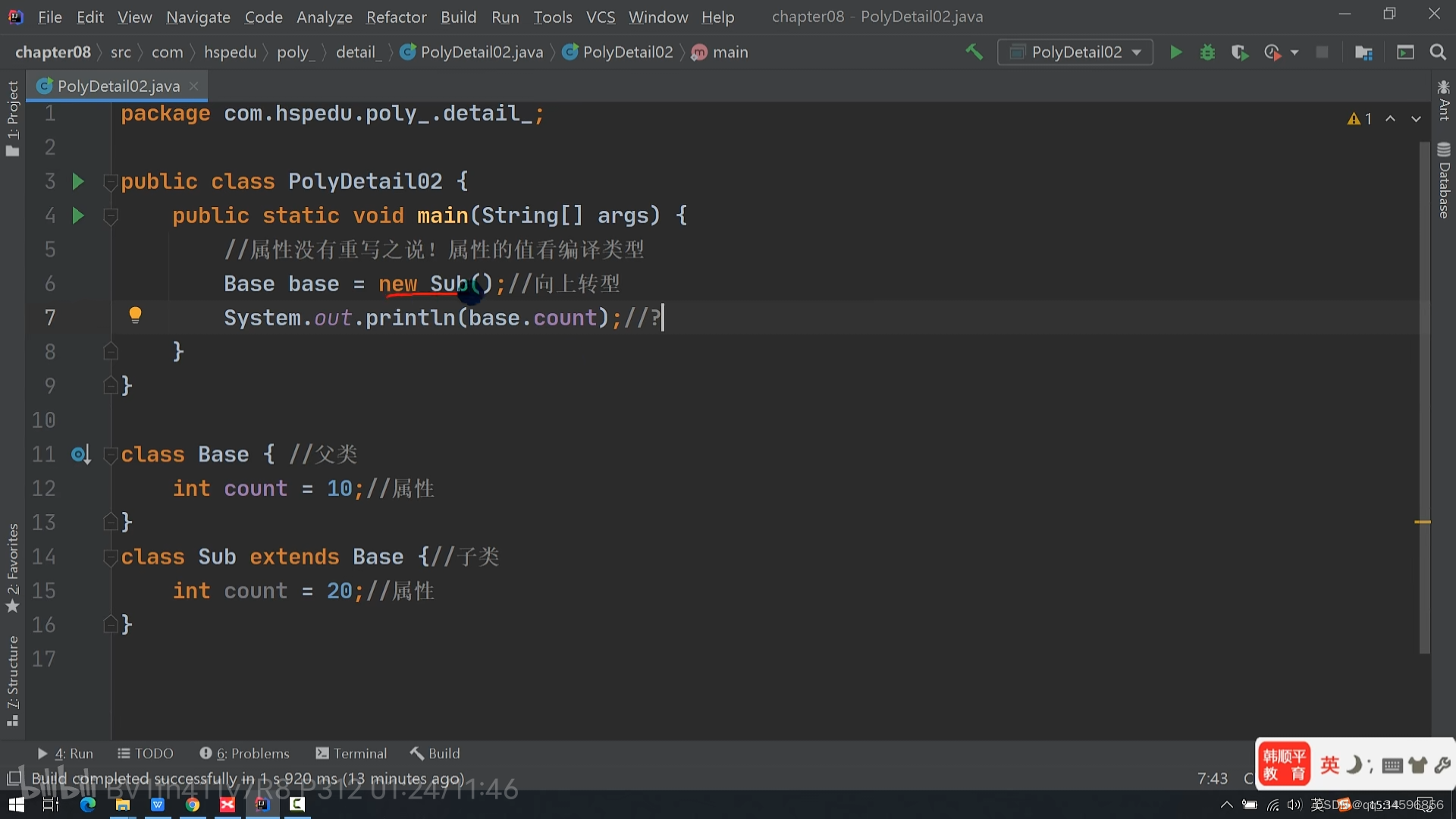Screen dimensions: 1456x819
Task: Click the tool window quick-access icon in status bar
Action: pos(14,778)
